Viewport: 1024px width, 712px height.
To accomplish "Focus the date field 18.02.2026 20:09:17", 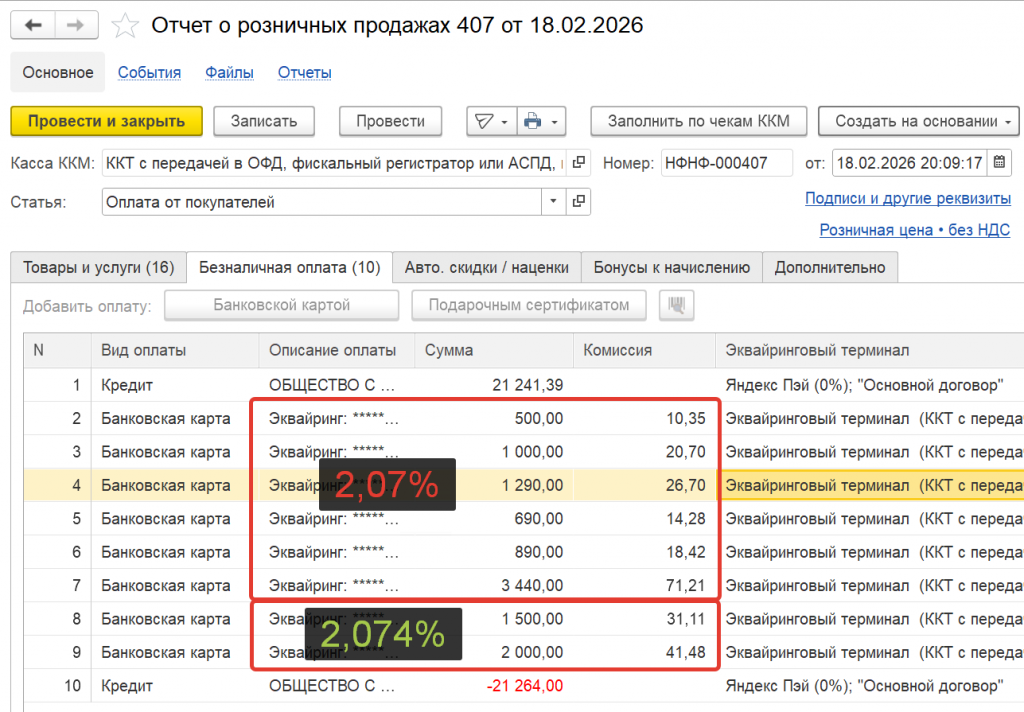I will pyautogui.click(x=910, y=163).
